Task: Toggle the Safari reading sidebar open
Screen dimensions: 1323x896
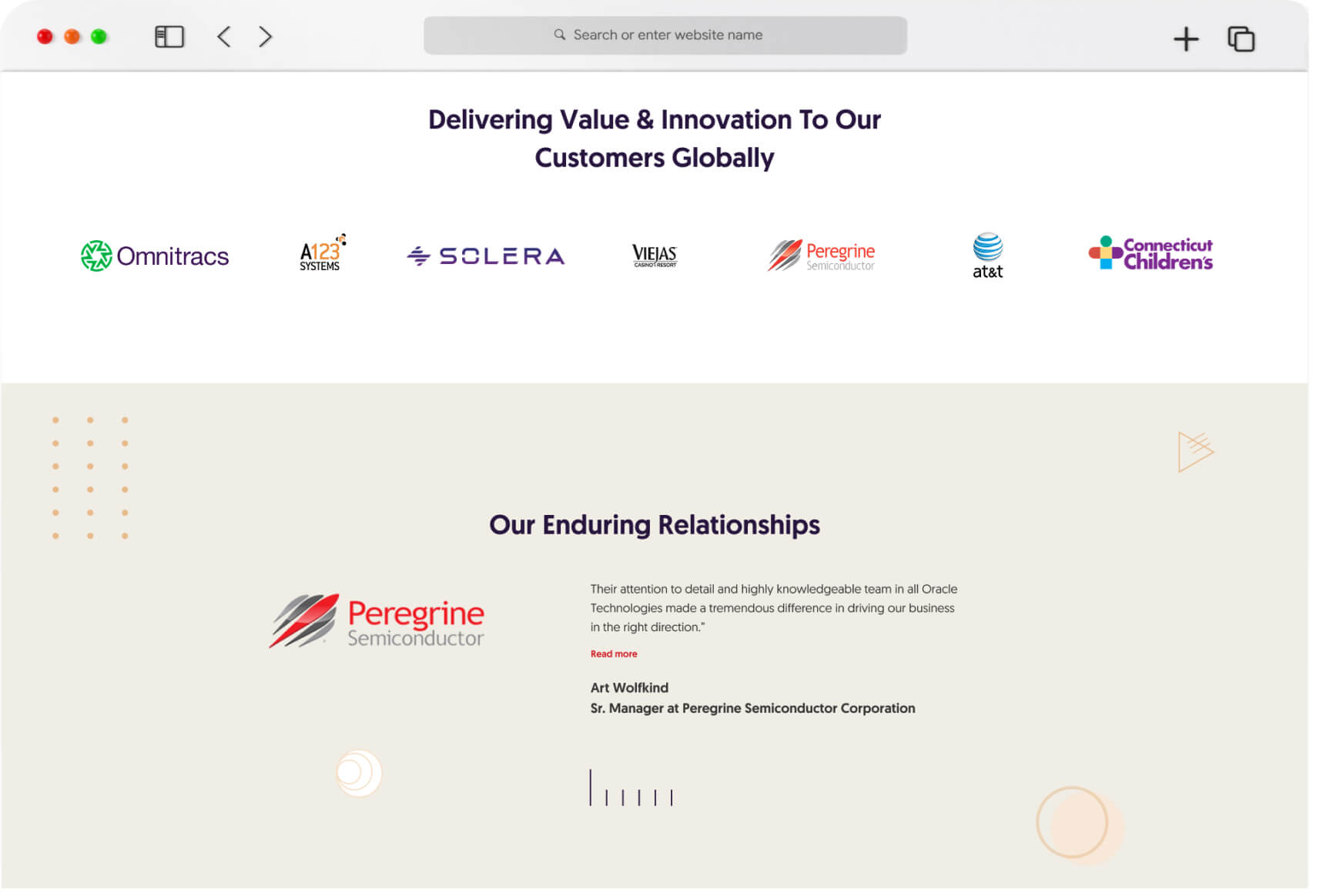Action: click(169, 36)
